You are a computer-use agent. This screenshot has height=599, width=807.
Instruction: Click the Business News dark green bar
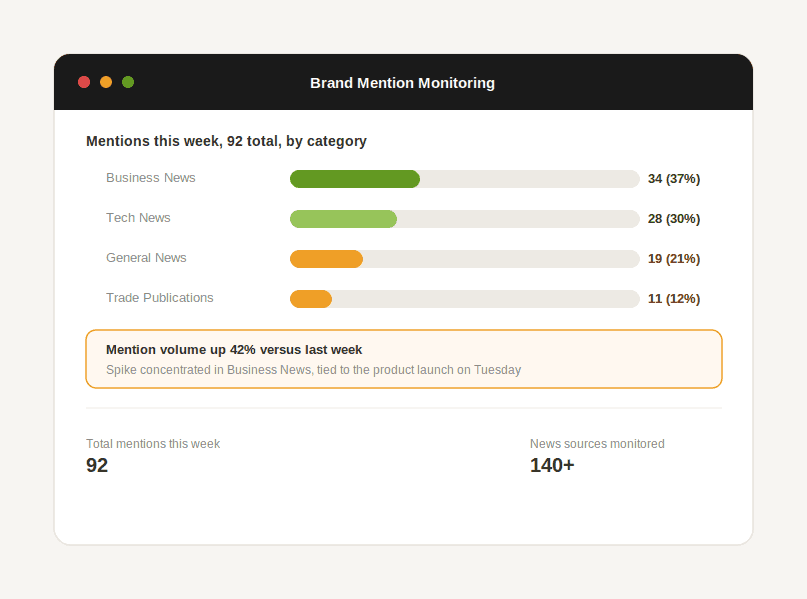[355, 179]
